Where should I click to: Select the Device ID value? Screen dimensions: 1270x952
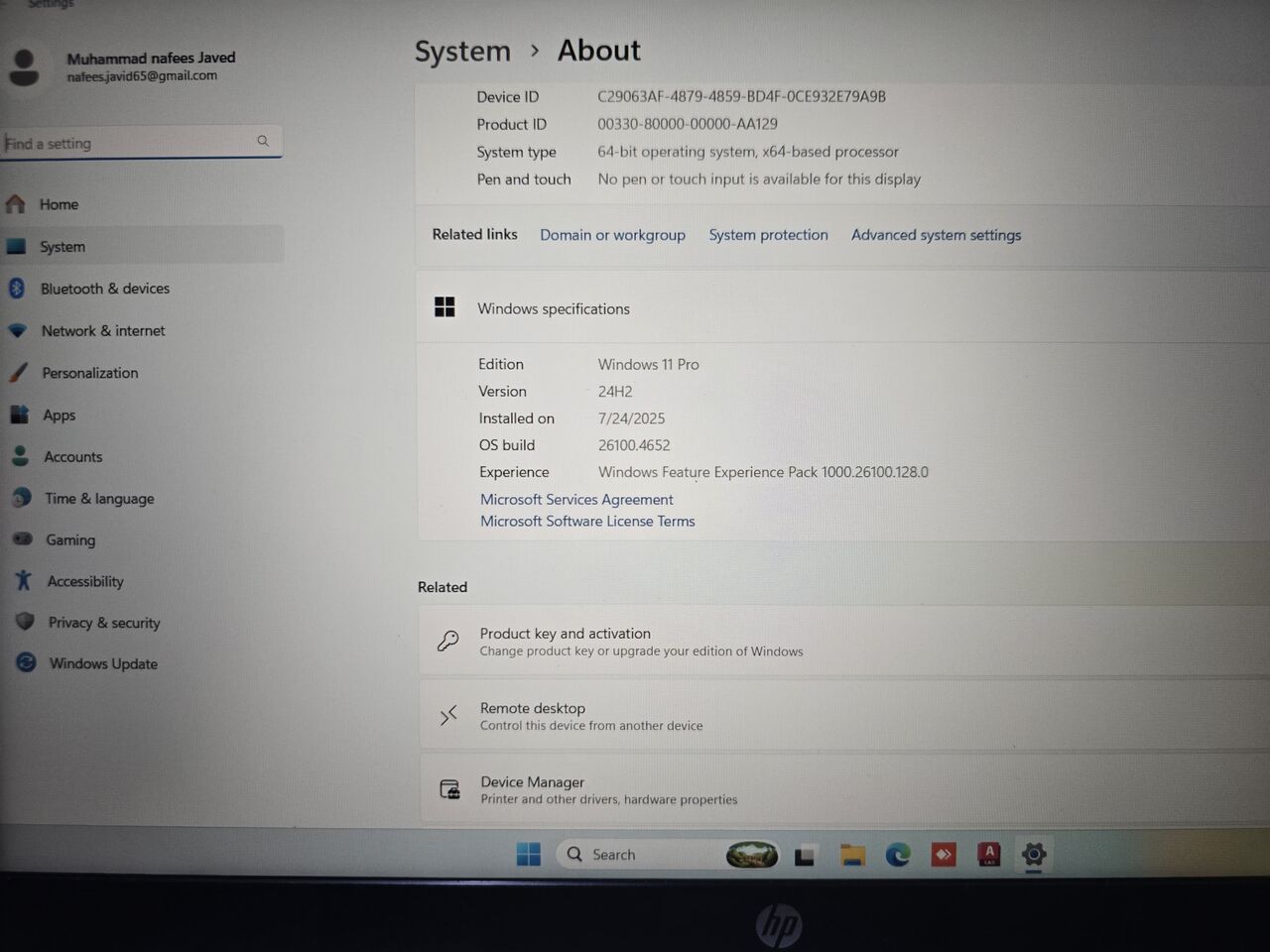pos(741,97)
